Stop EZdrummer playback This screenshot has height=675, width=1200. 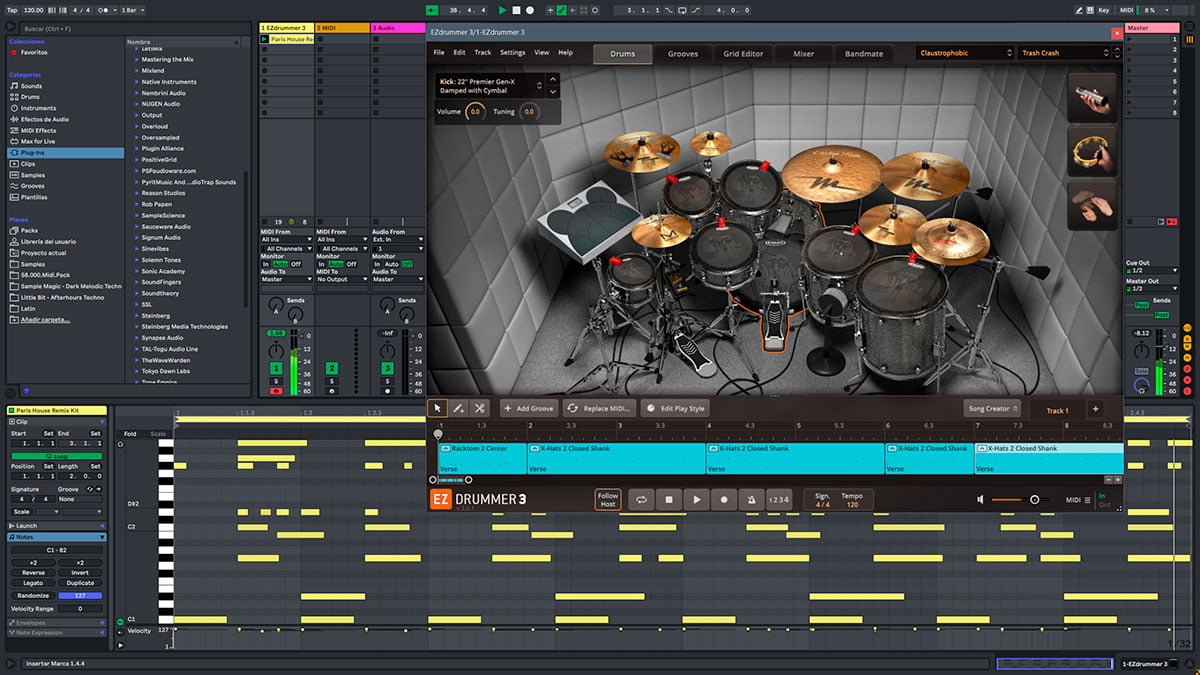coord(669,499)
